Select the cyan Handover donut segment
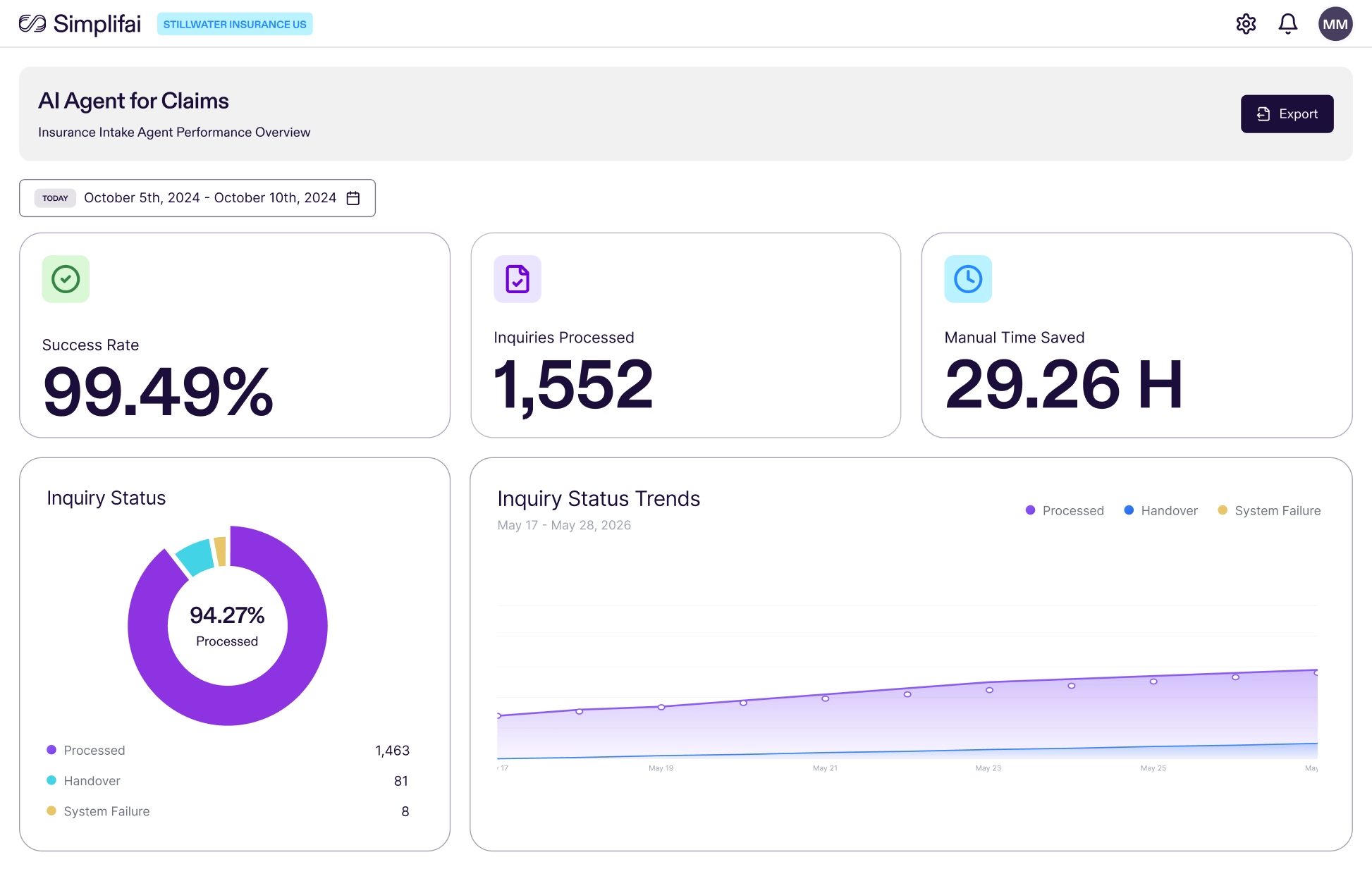This screenshot has height=881, width=1372. tap(195, 557)
